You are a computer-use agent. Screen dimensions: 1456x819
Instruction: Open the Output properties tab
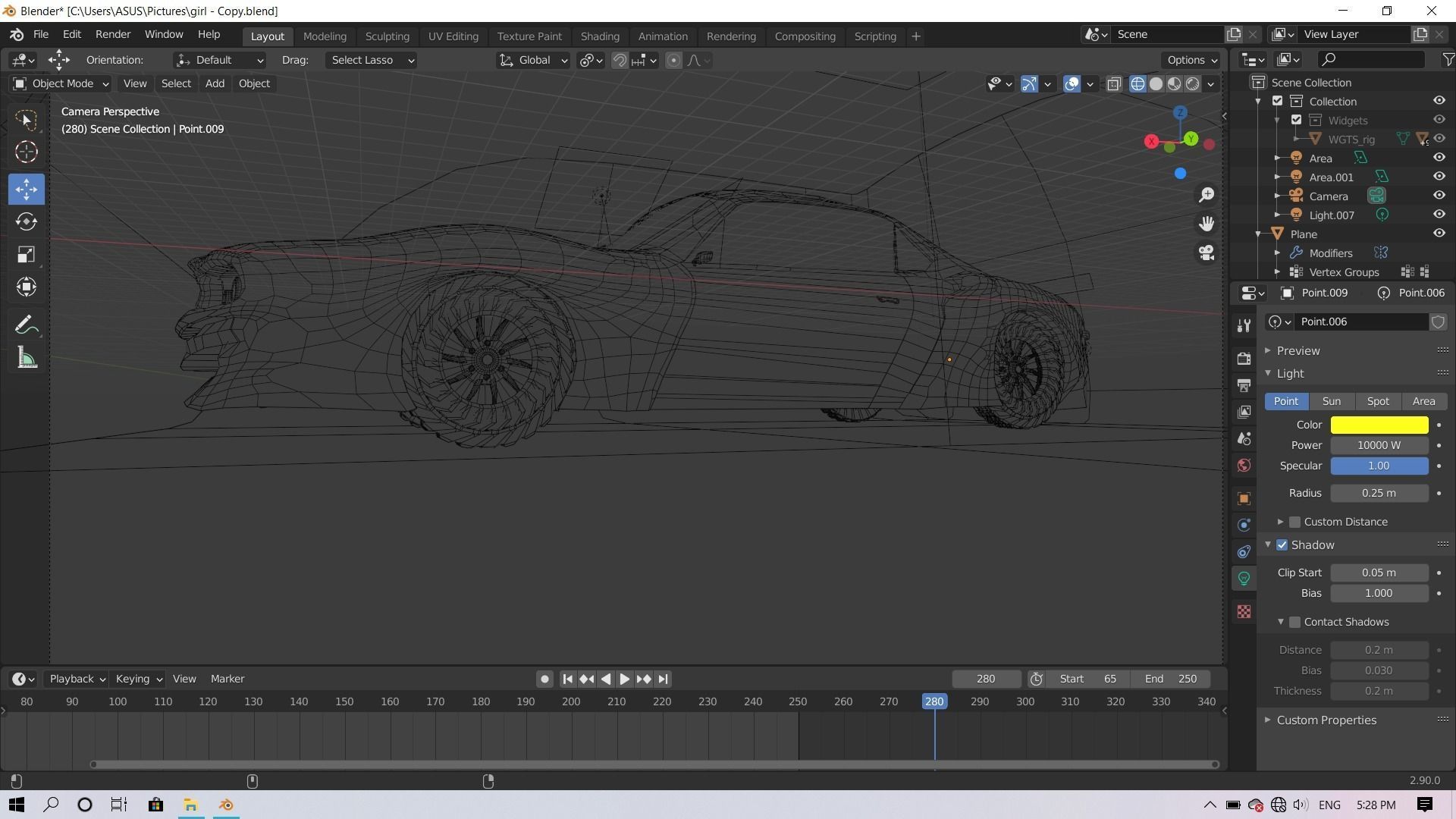pos(1244,385)
